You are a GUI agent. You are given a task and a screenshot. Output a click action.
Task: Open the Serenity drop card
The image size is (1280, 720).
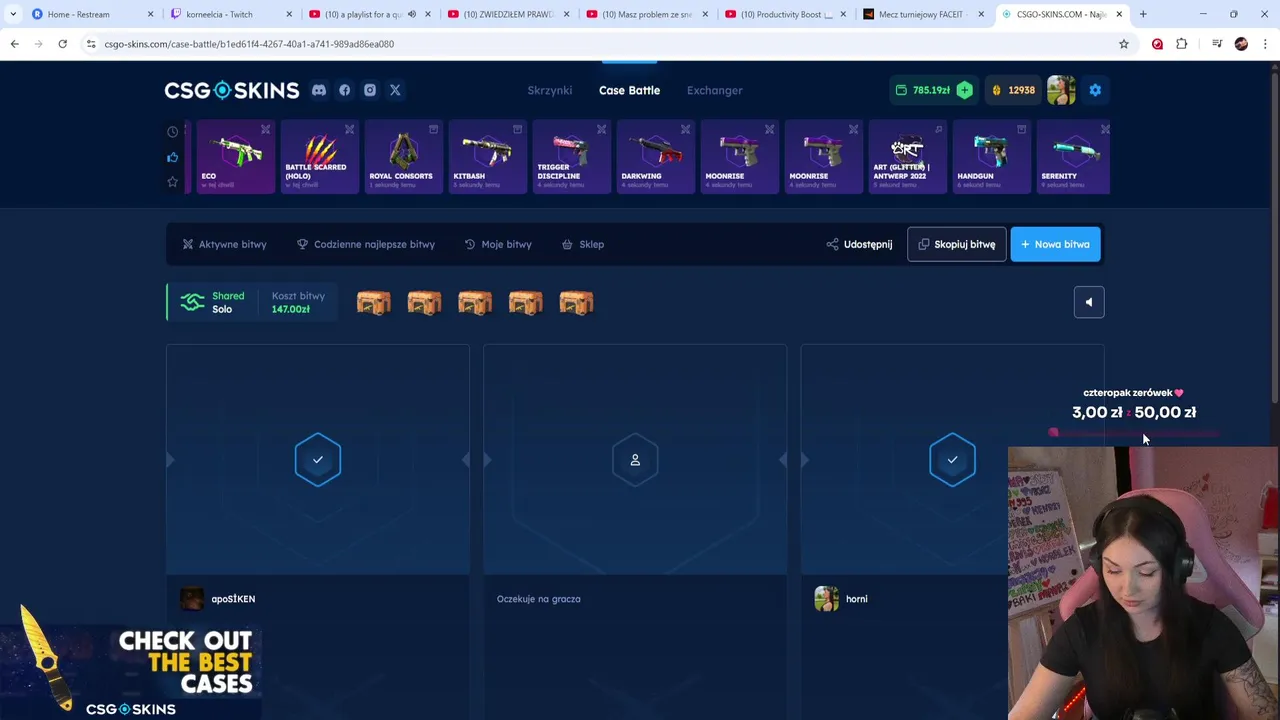click(x=1073, y=157)
